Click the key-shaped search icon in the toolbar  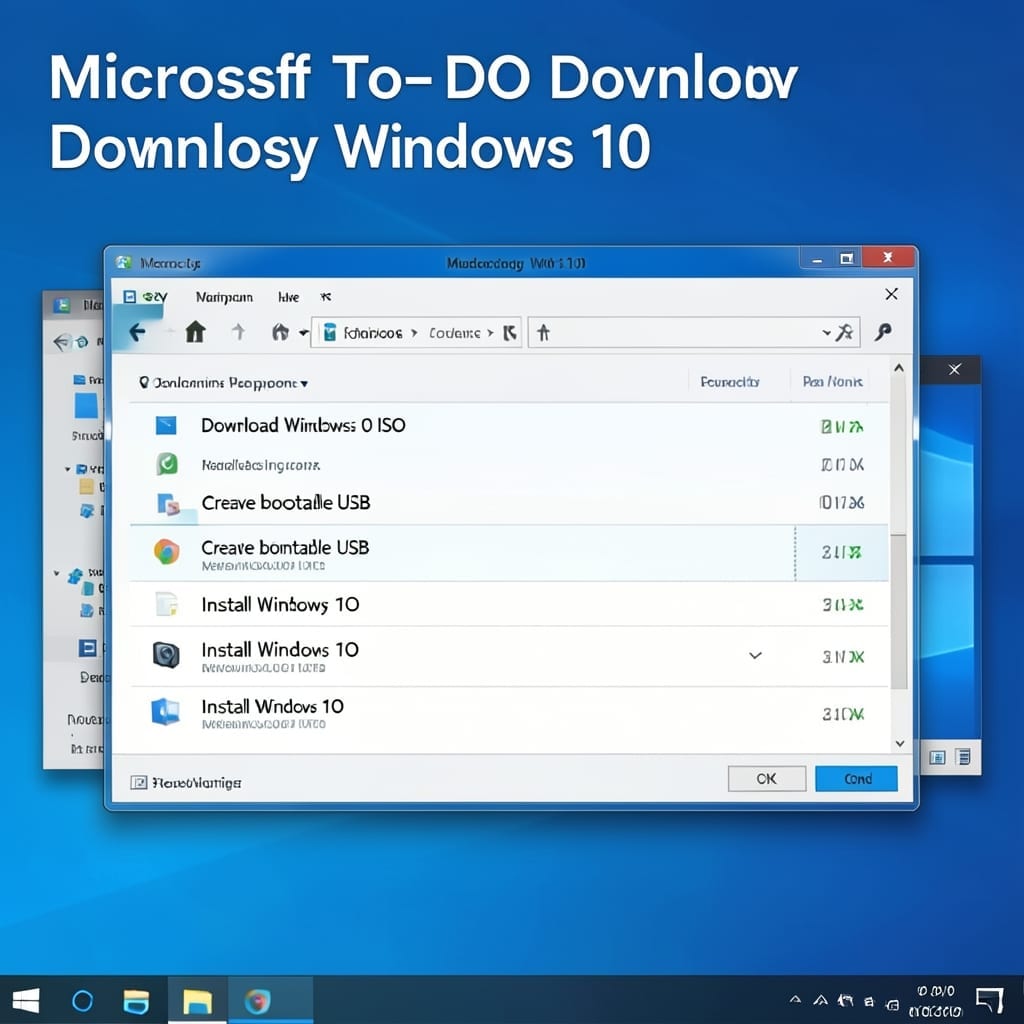pos(884,332)
